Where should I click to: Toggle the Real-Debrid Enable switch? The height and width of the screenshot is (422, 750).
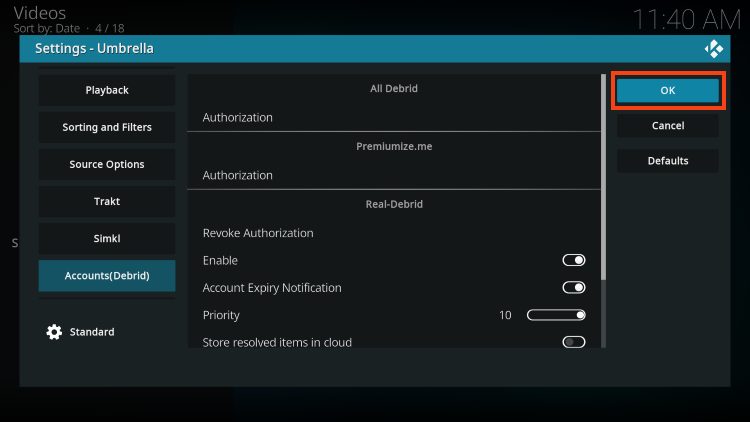click(x=573, y=260)
